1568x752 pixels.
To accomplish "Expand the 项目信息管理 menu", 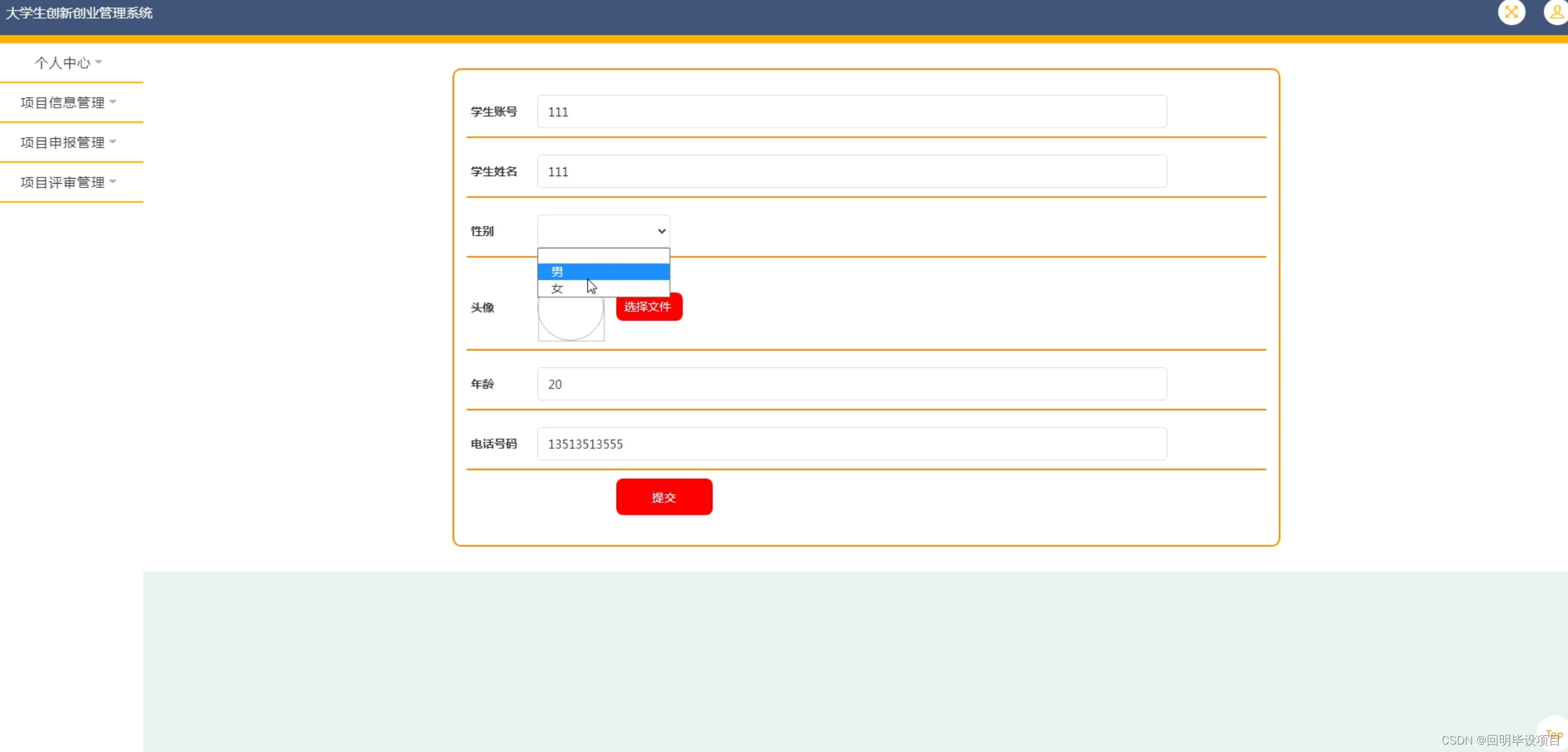I will [x=62, y=103].
